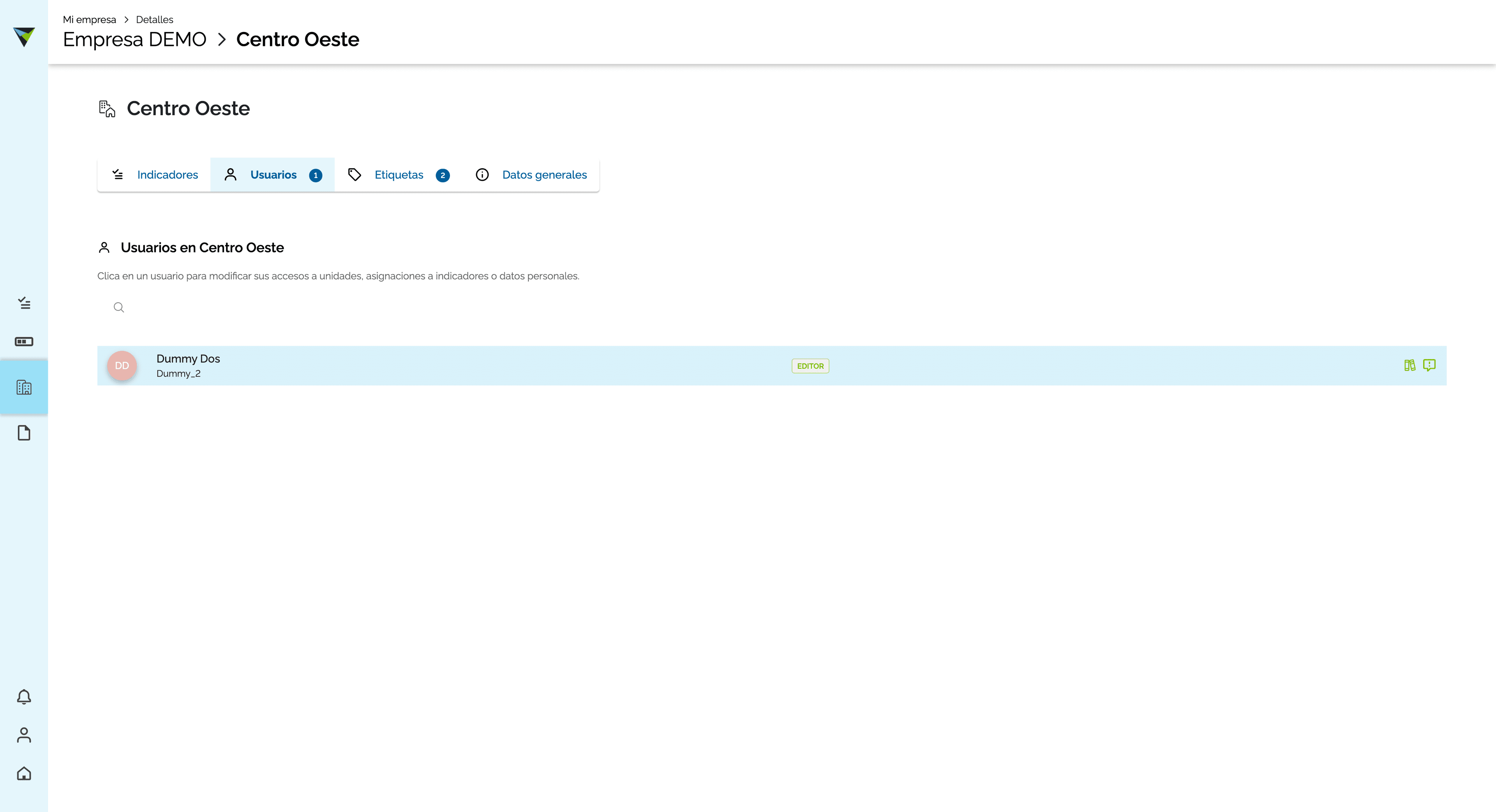This screenshot has width=1496, height=812.
Task: Click the alert message icon on Dummy Dos row
Action: click(1429, 365)
